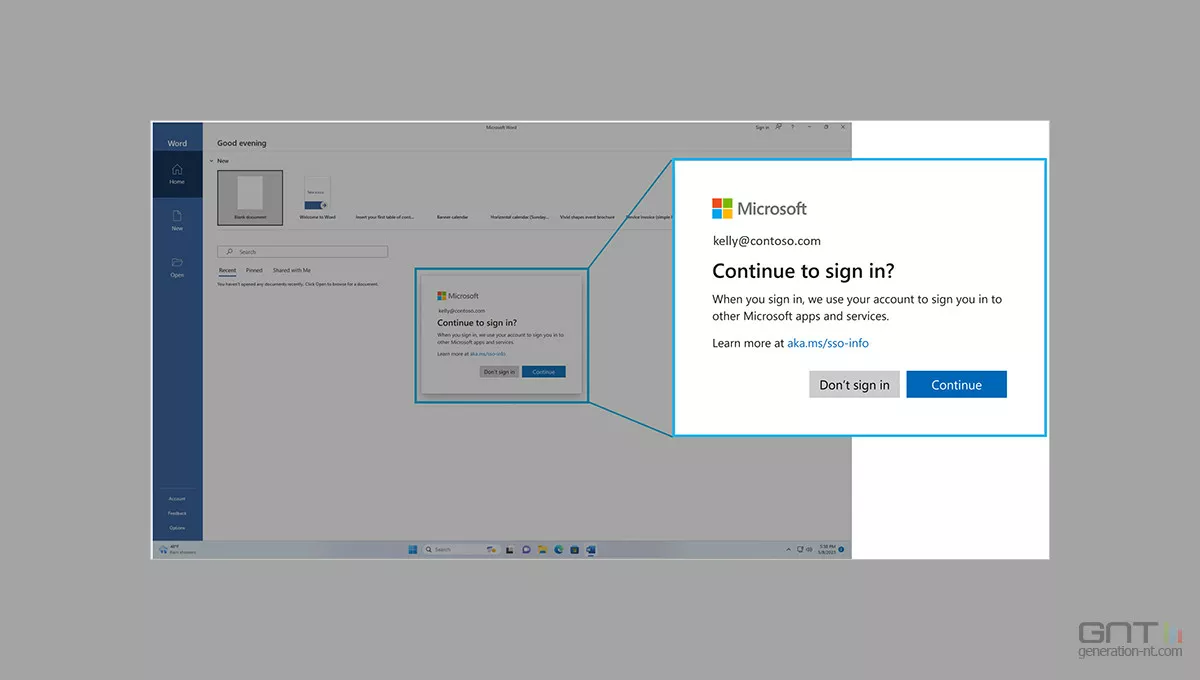1200x680 pixels.
Task: Open Help via the question mark icon
Action: (792, 127)
